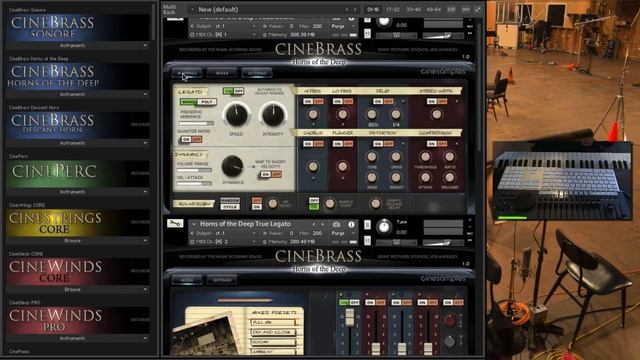The height and width of the screenshot is (360, 640).
Task: Click the Compression Threshold knob
Action: pos(425,157)
